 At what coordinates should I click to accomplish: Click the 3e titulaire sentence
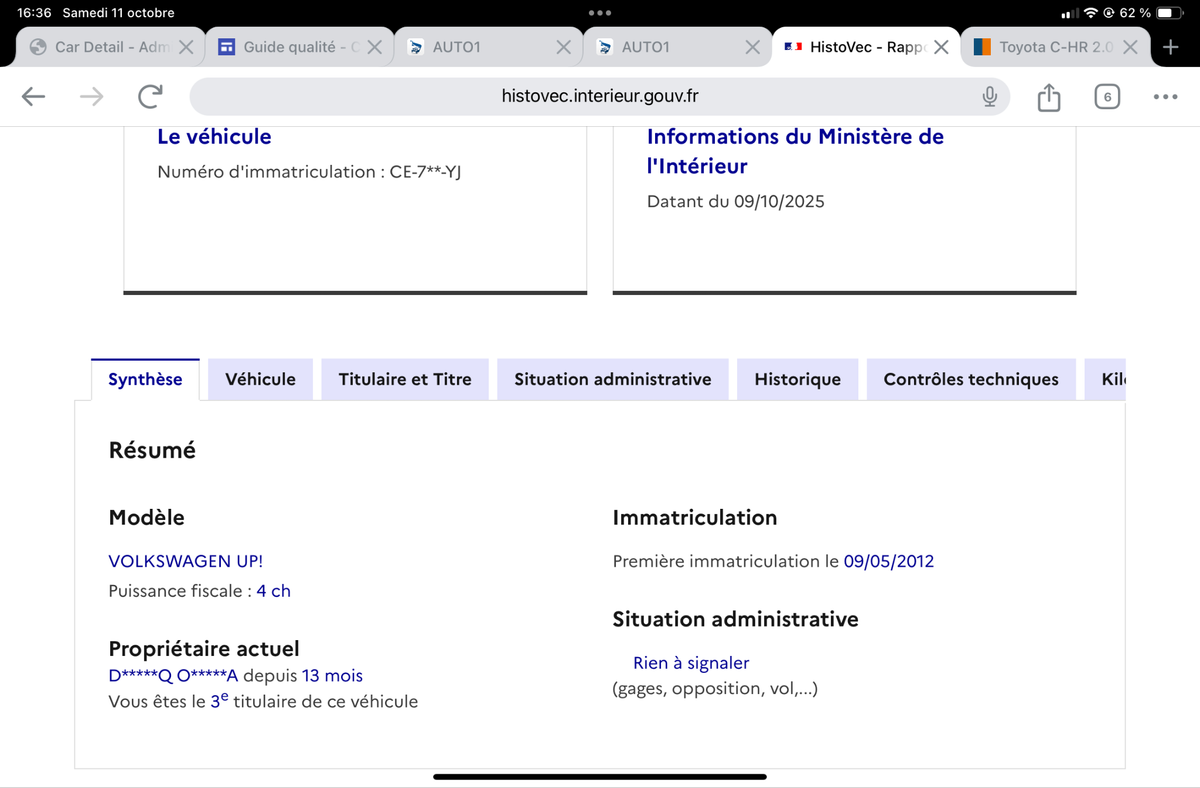[x=263, y=701]
